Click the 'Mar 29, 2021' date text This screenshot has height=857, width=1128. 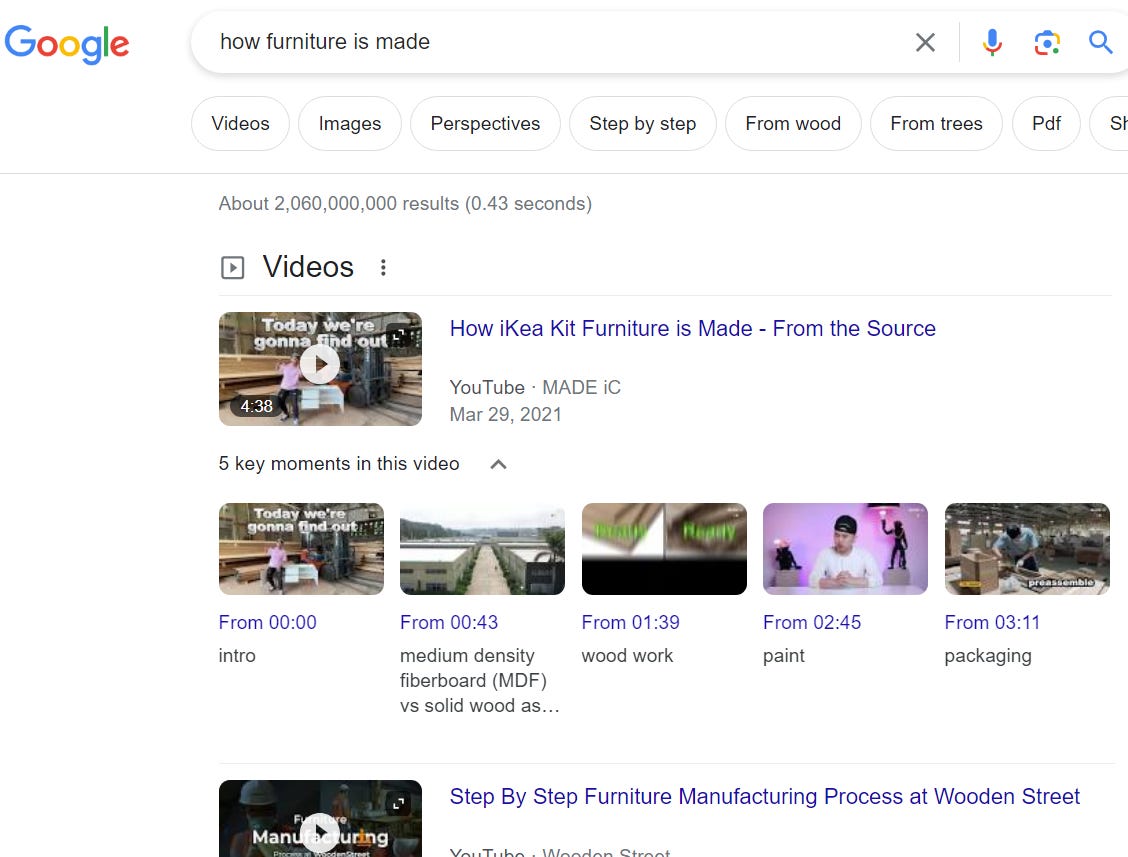click(x=506, y=414)
